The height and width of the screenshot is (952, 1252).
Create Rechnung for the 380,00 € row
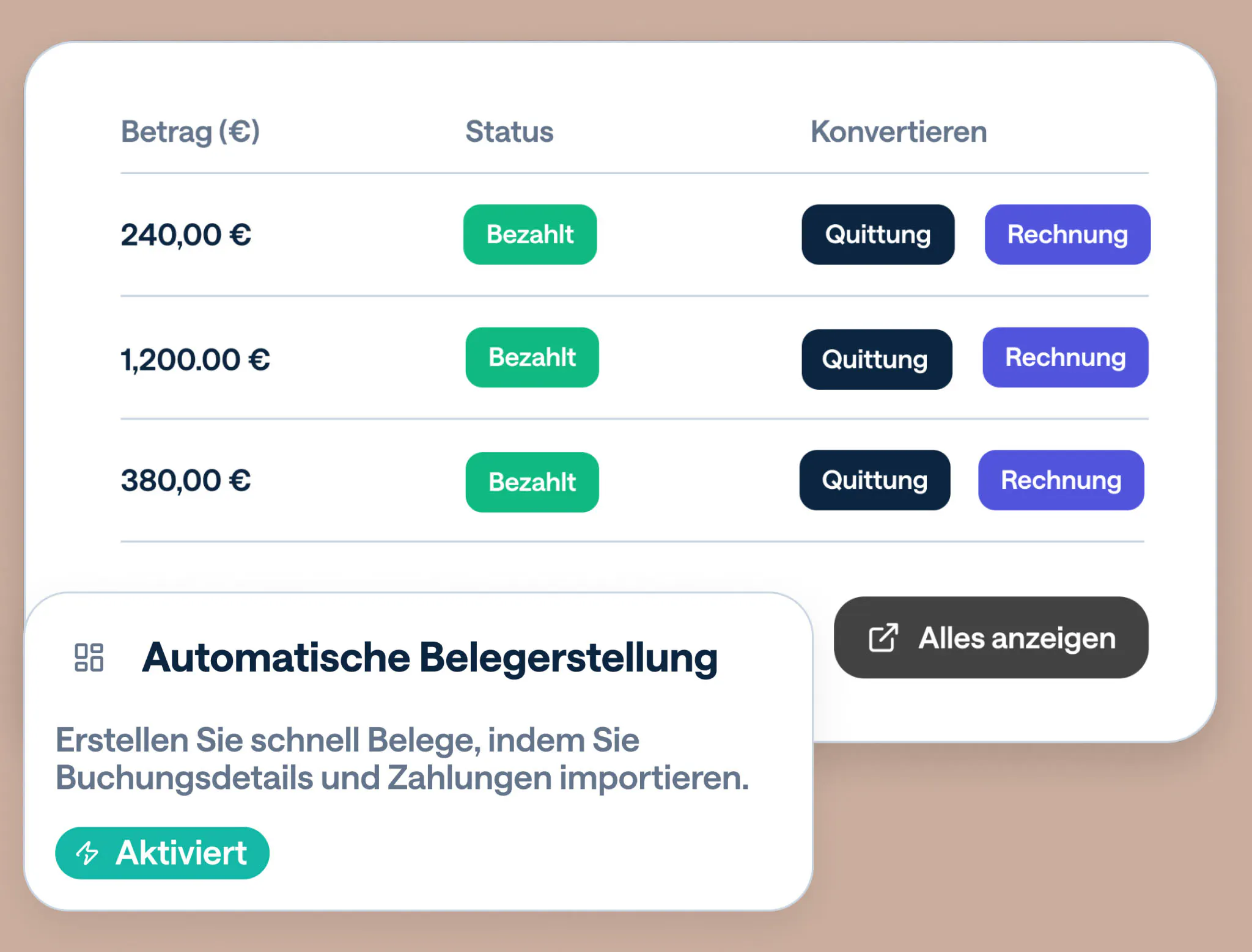click(x=1061, y=480)
